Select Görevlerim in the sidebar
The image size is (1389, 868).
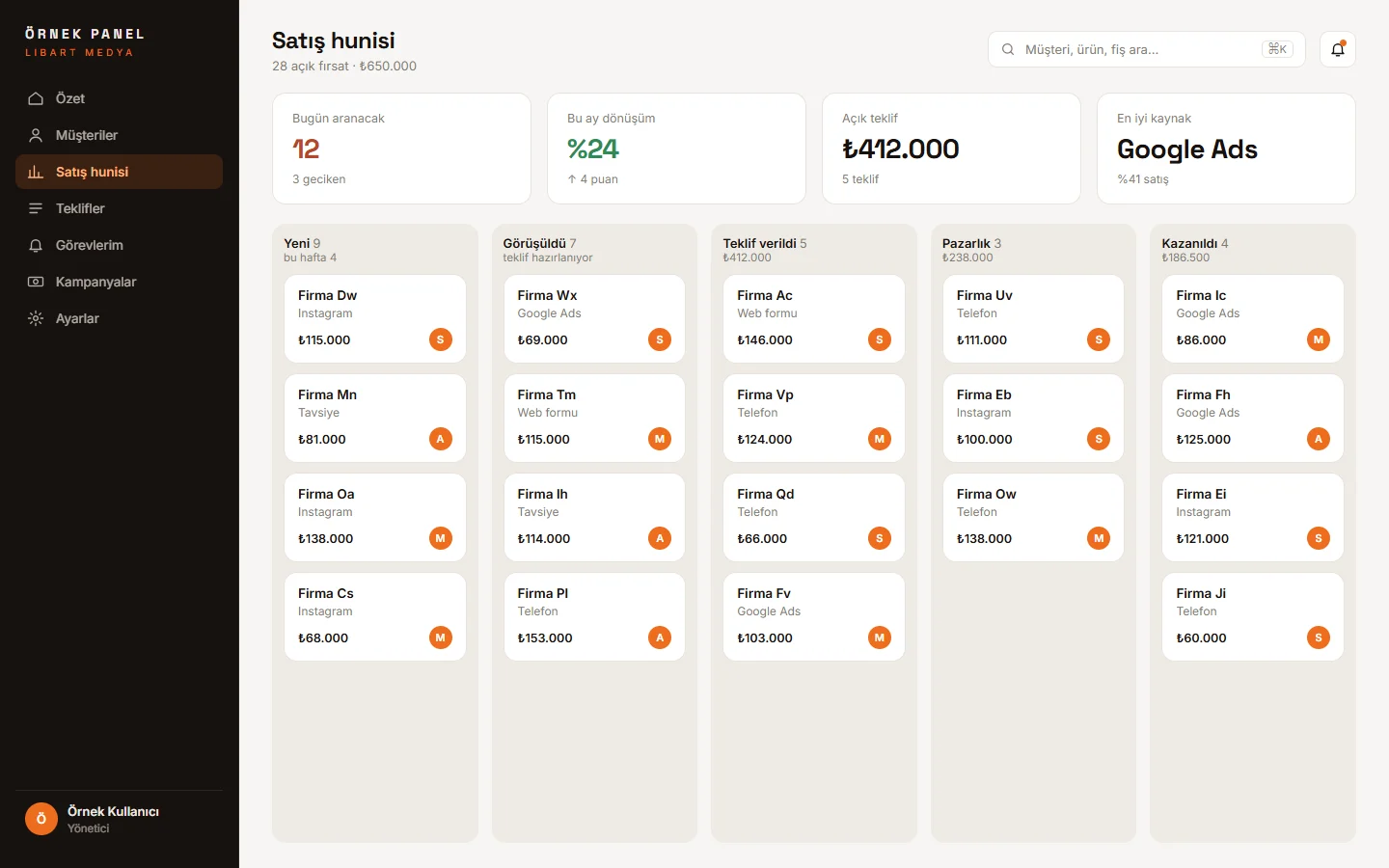120,245
